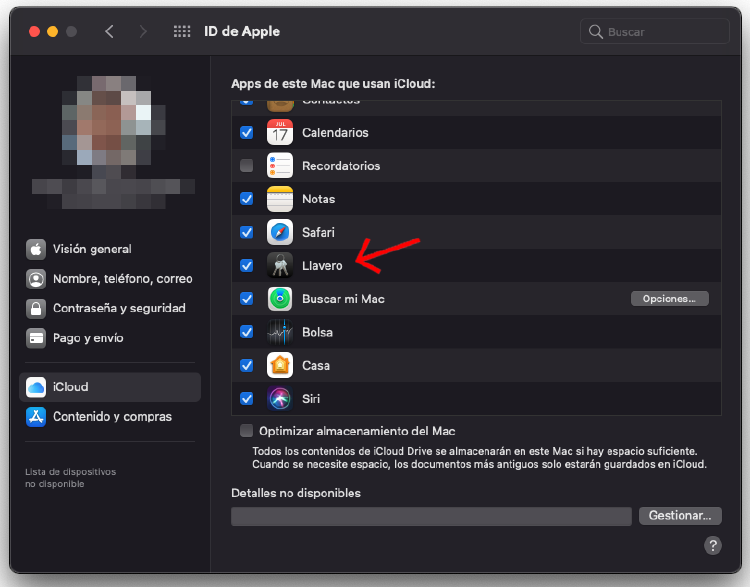
Task: Click the Casa home icon
Action: 280,365
